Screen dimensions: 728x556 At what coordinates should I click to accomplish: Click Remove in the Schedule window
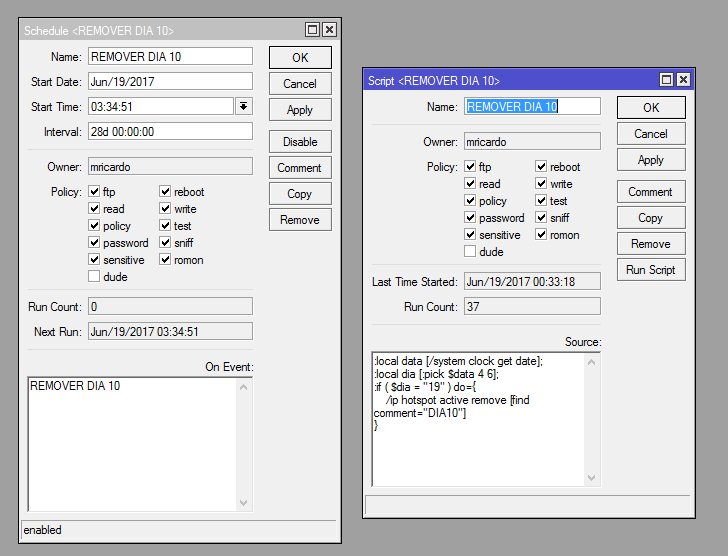click(300, 220)
